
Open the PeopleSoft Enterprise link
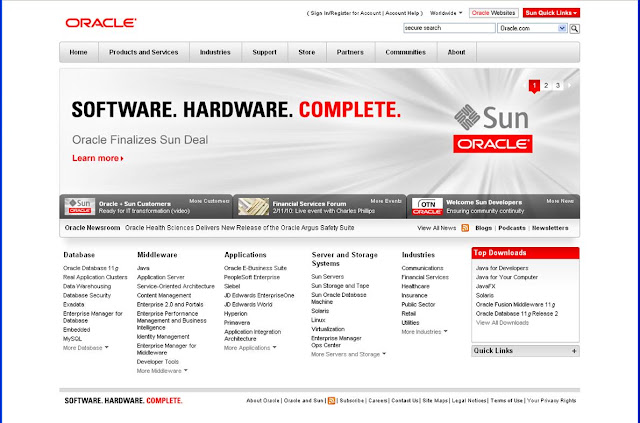[x=252, y=277]
